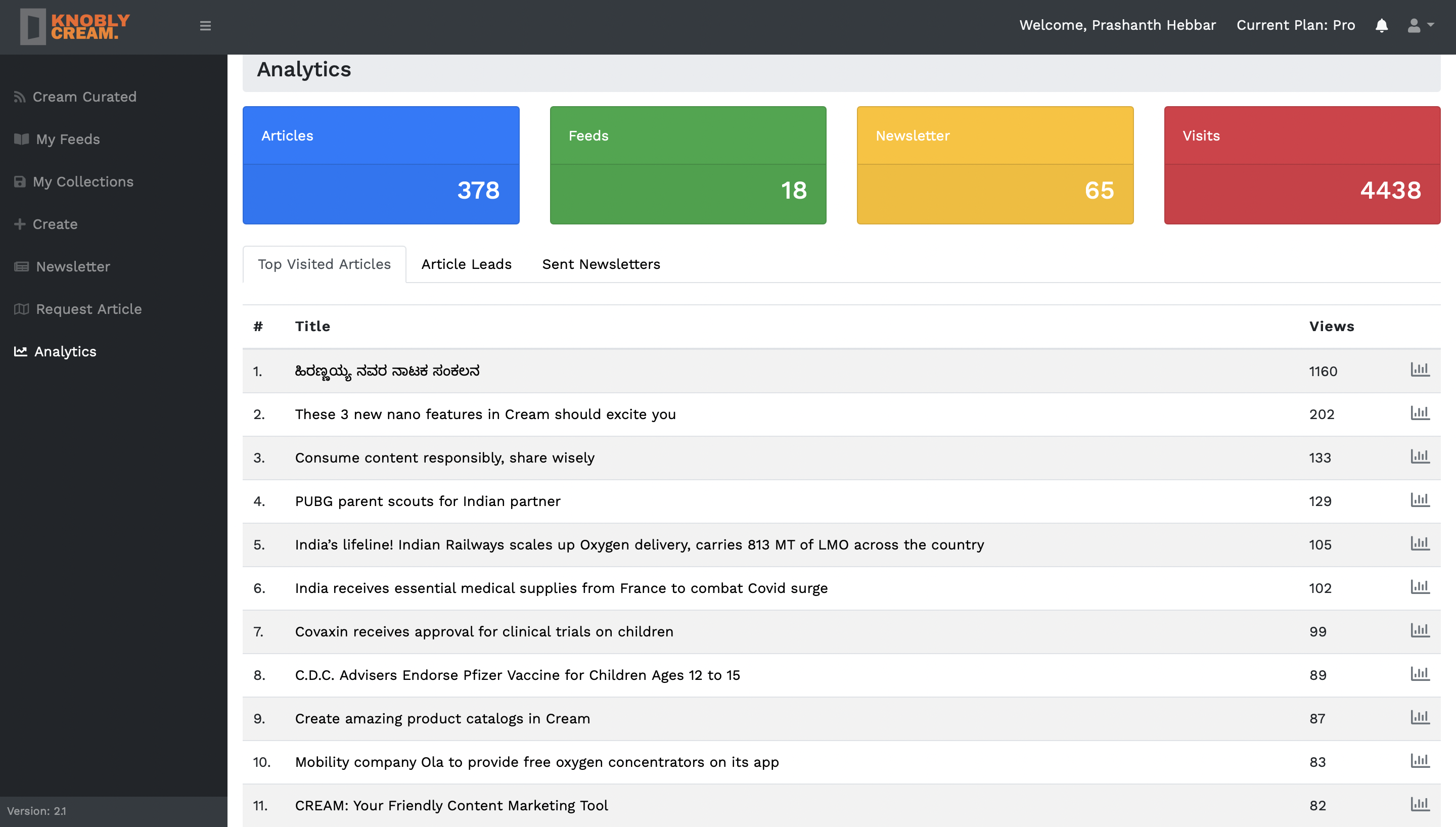Select the Top Visited Articles tab

click(324, 264)
